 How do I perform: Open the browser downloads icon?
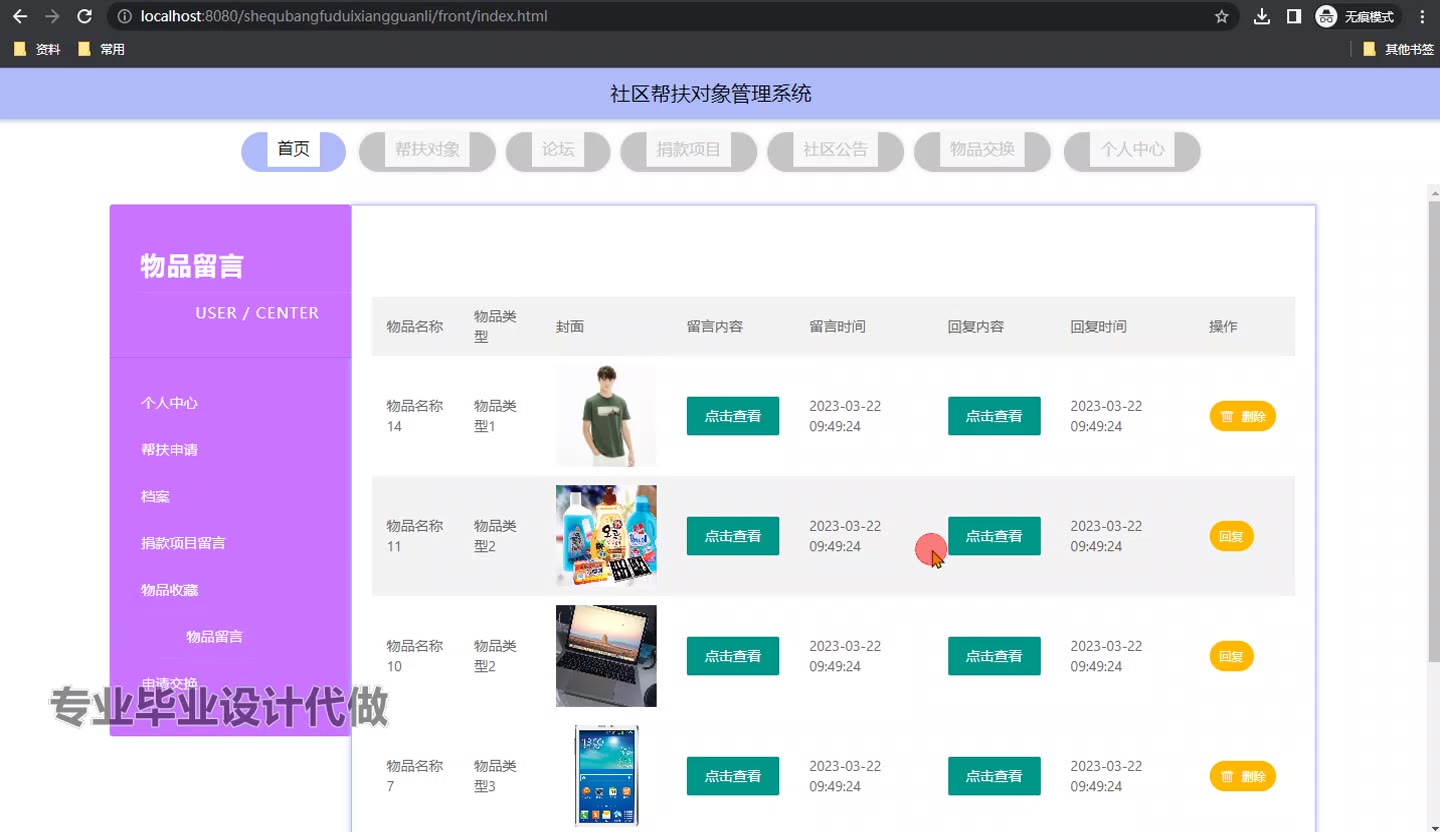(1262, 16)
